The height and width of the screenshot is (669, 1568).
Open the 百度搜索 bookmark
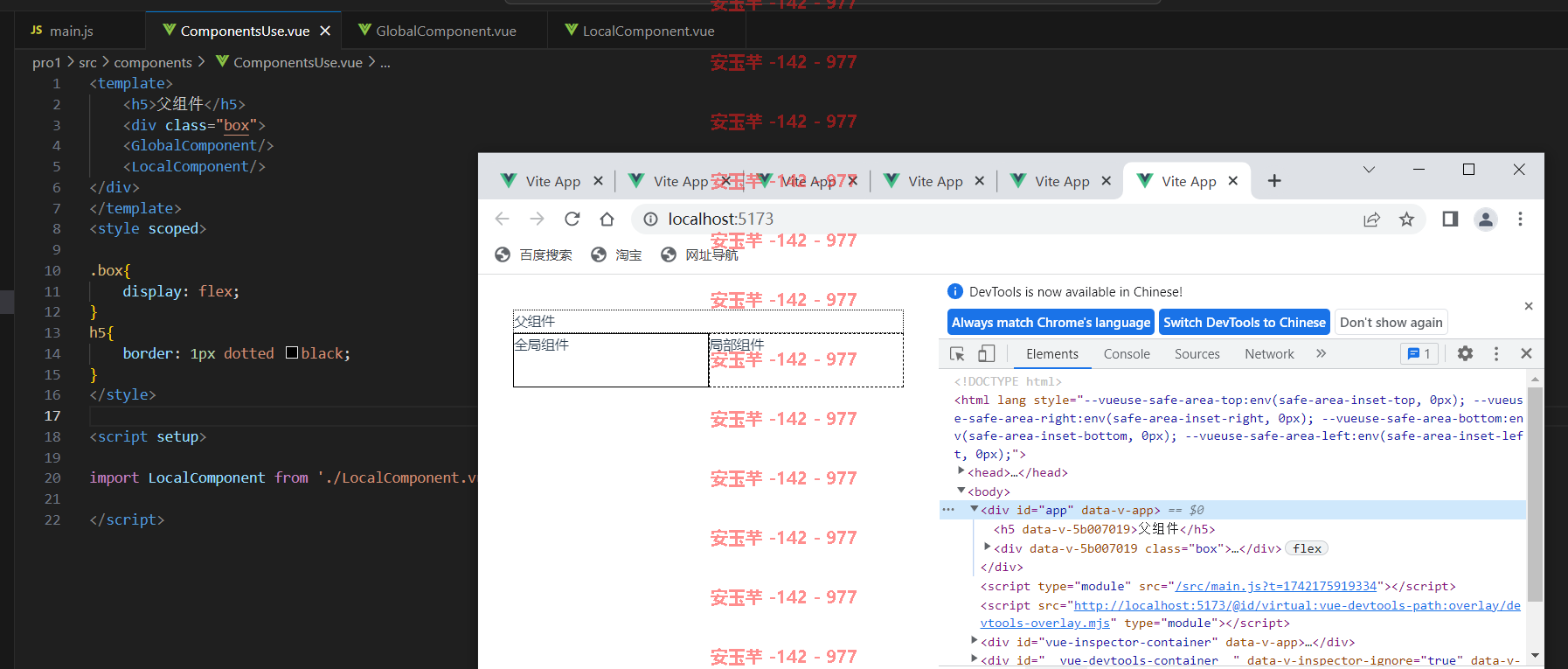click(x=533, y=254)
